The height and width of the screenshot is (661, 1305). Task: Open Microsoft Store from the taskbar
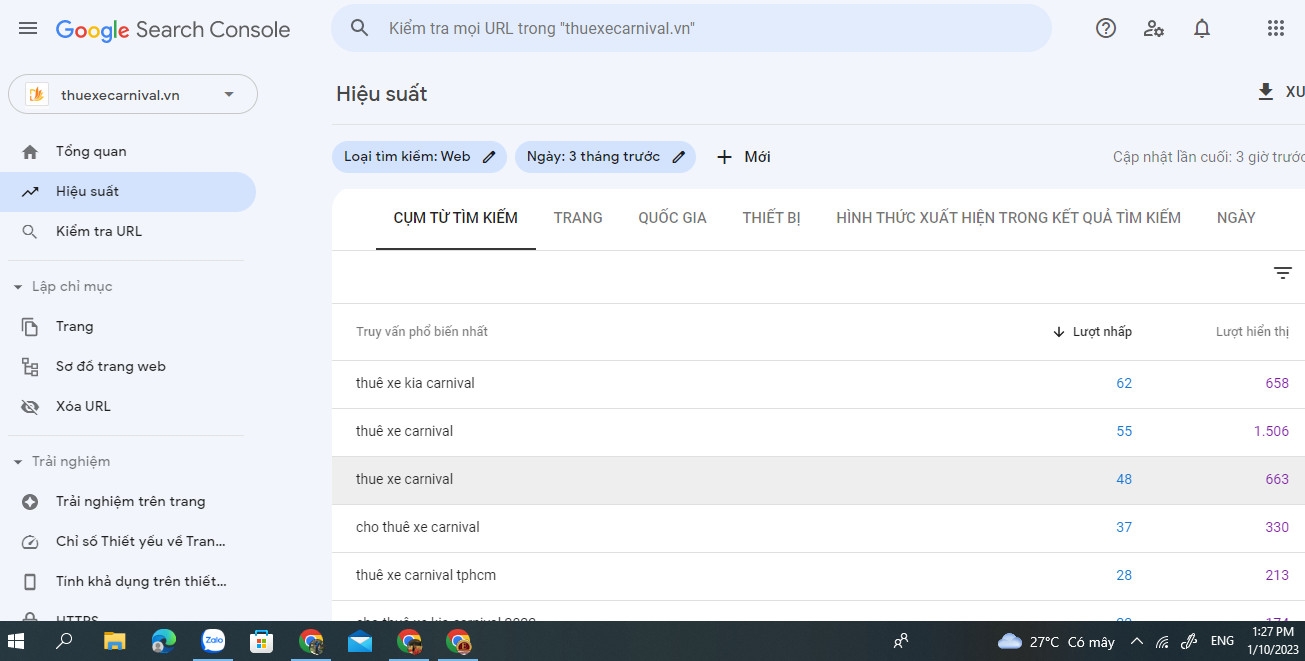tap(262, 641)
